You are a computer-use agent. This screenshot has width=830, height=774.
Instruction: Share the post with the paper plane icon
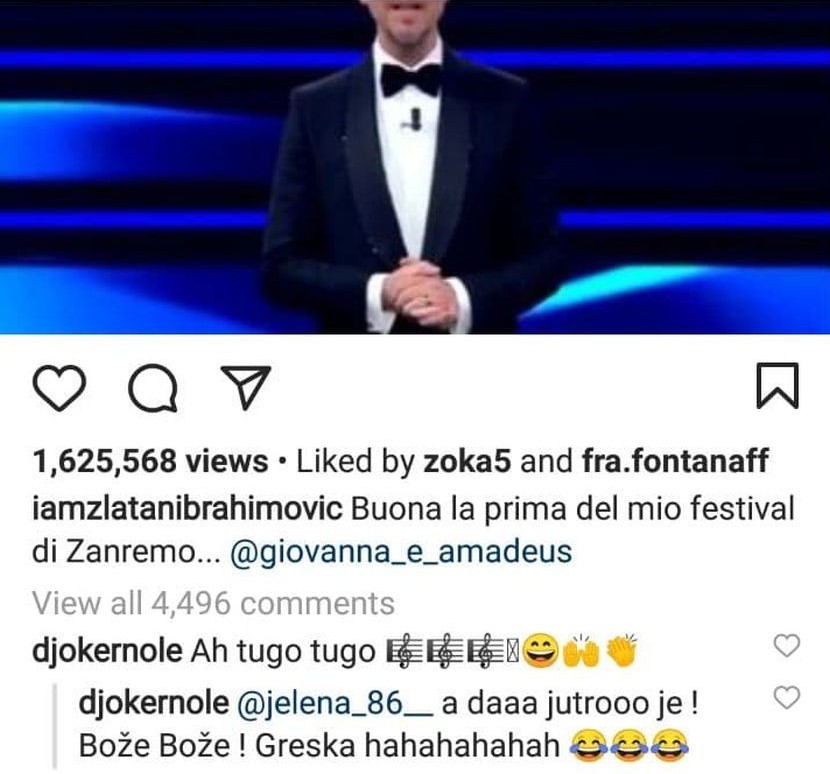(246, 387)
